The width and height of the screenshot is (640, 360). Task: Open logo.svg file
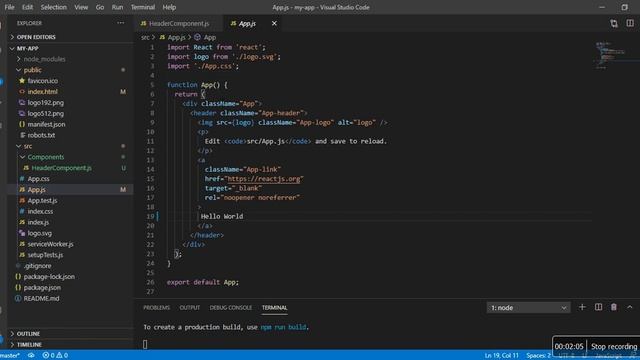[40, 233]
